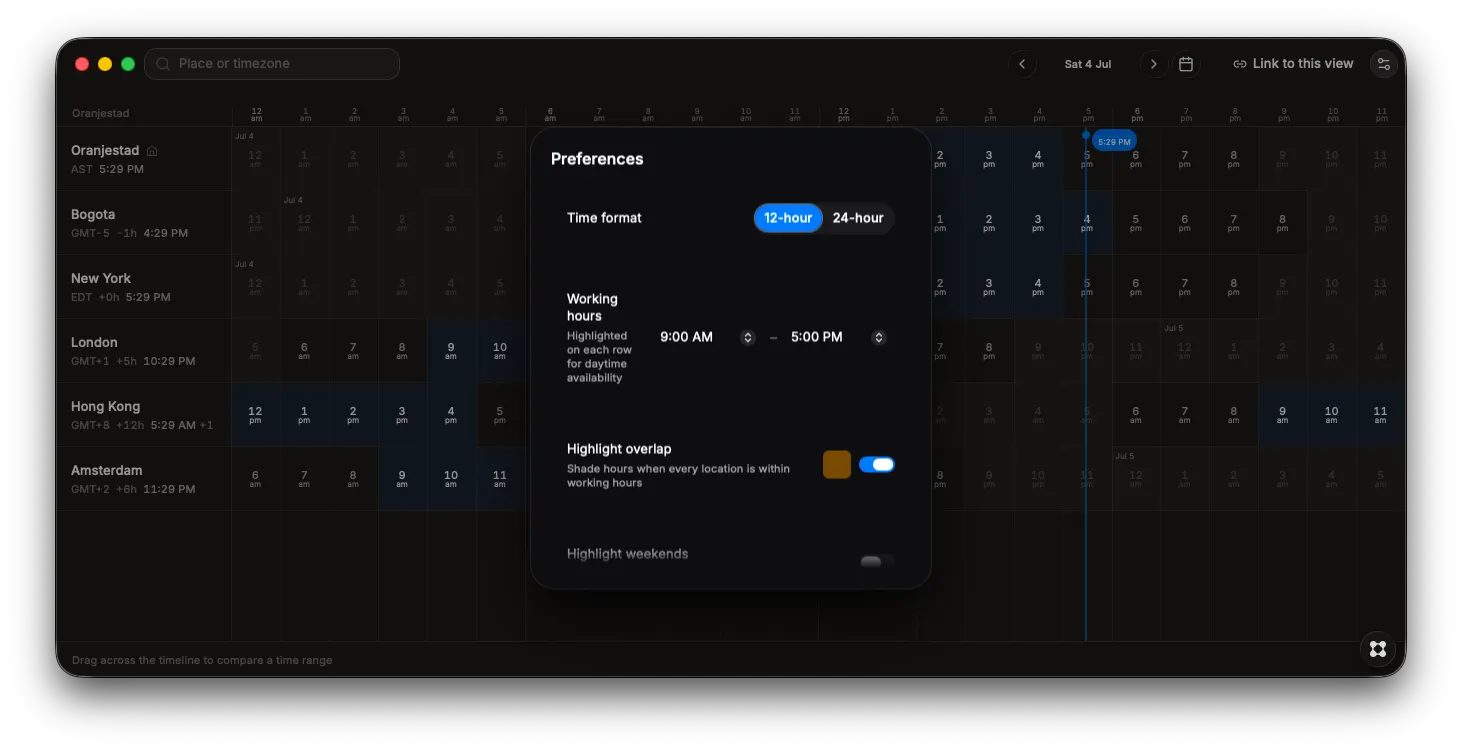Click the 9:00 AM start time stepper

coord(747,338)
